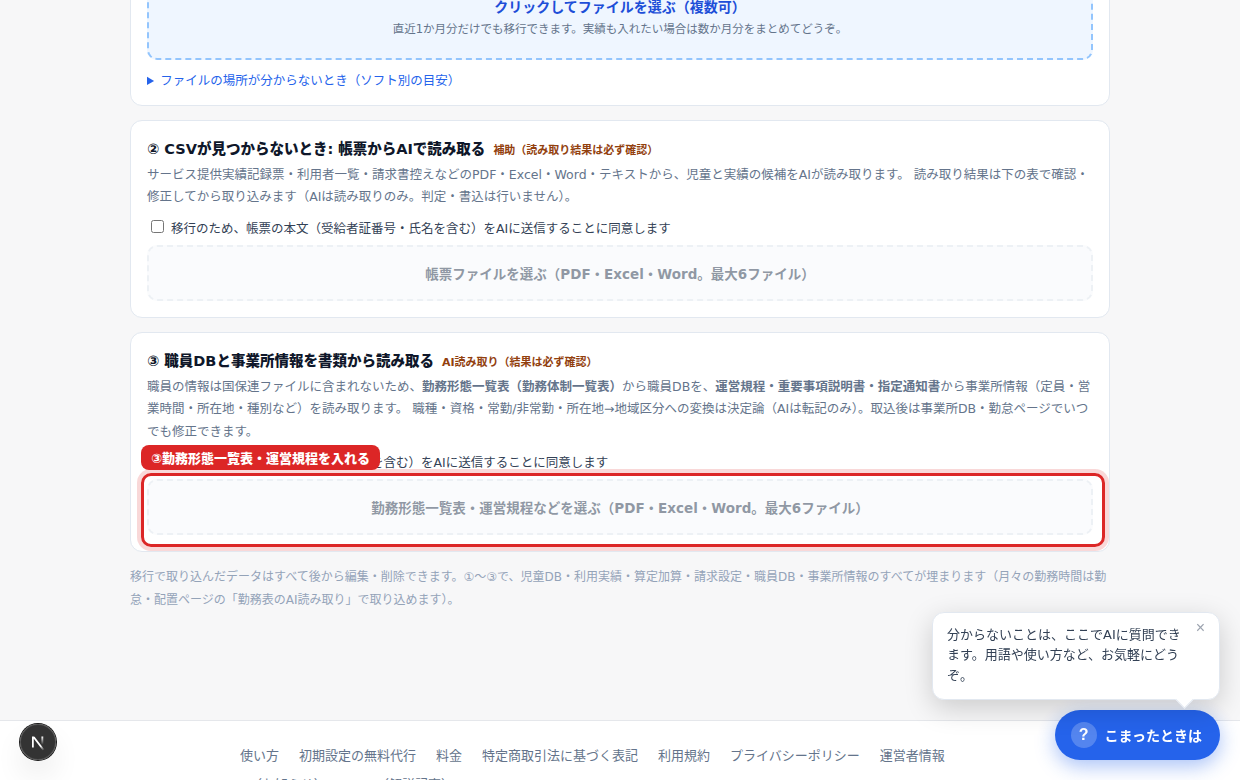Click the 移行で取り込んだデータはすべて後から編集 note
Viewport: 1240px width, 780px height.
coord(618,588)
